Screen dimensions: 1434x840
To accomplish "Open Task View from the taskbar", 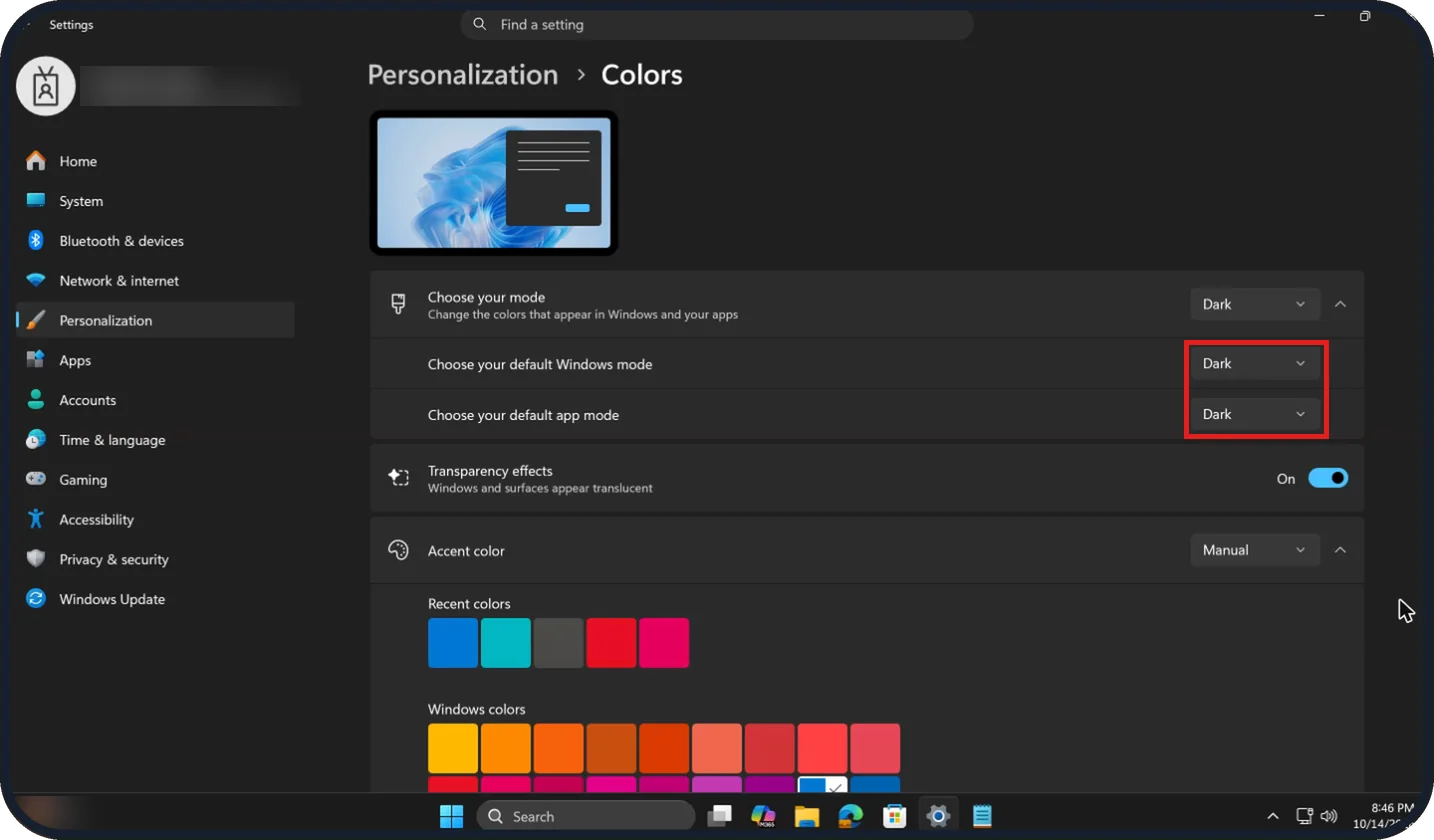I will coord(719,816).
